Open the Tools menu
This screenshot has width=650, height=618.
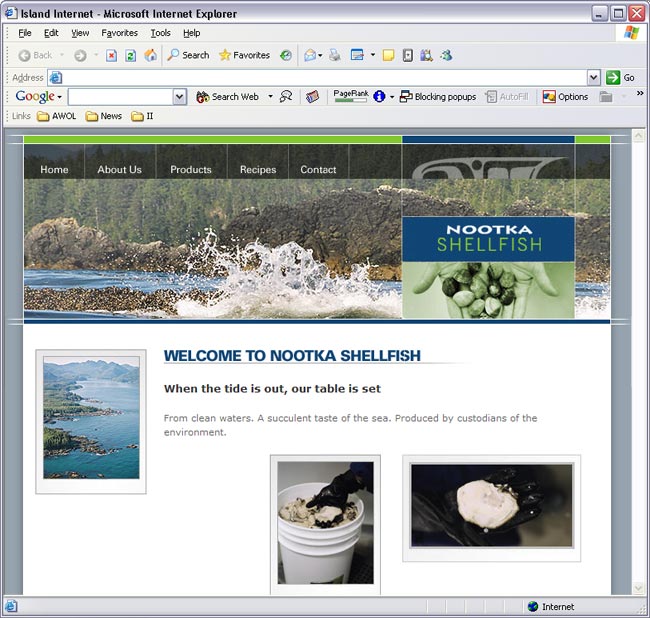click(x=160, y=33)
